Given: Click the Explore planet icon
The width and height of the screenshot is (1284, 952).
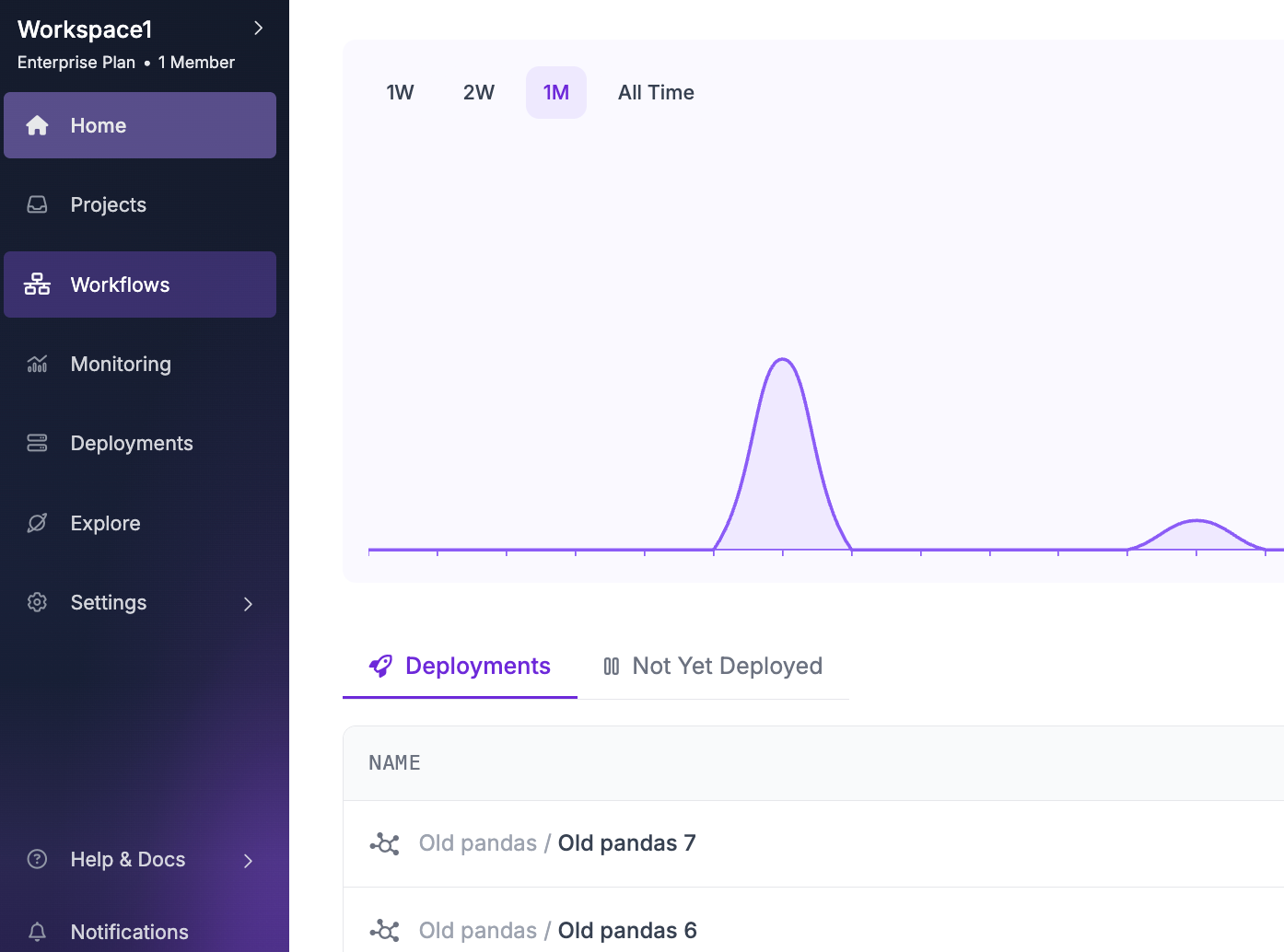Looking at the screenshot, I should [37, 523].
